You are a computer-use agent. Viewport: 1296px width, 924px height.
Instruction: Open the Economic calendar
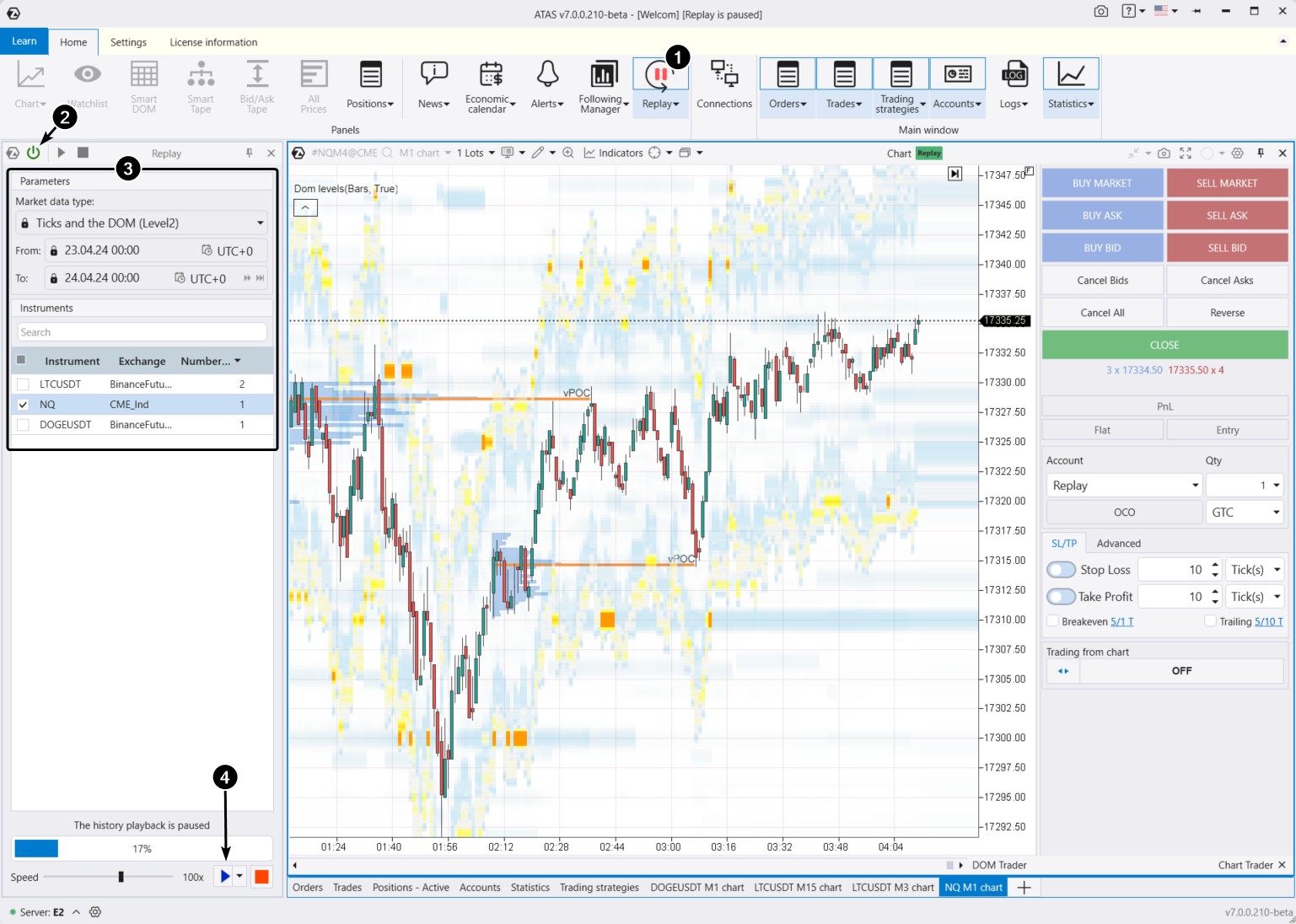489,84
